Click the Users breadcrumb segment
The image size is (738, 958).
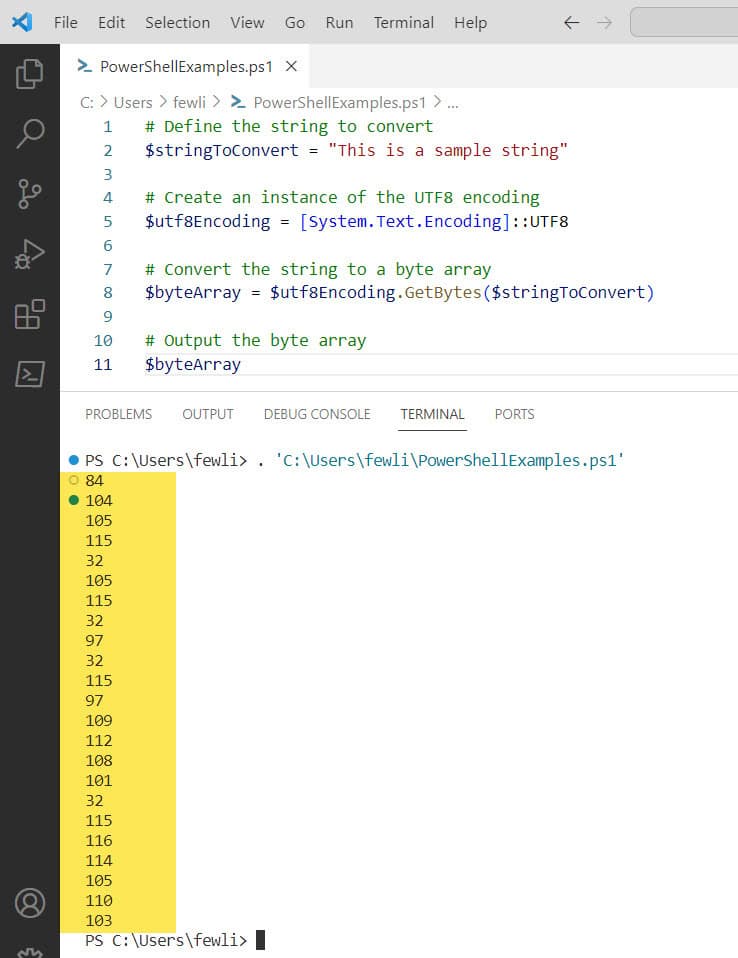[133, 102]
